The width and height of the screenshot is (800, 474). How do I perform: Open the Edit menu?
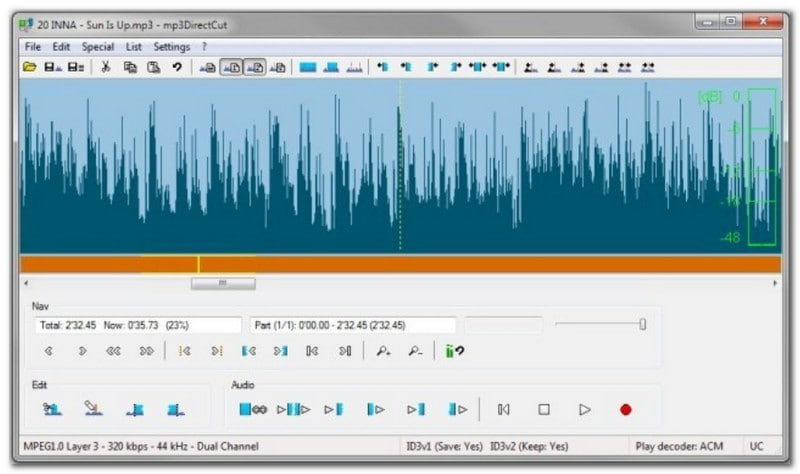[61, 46]
